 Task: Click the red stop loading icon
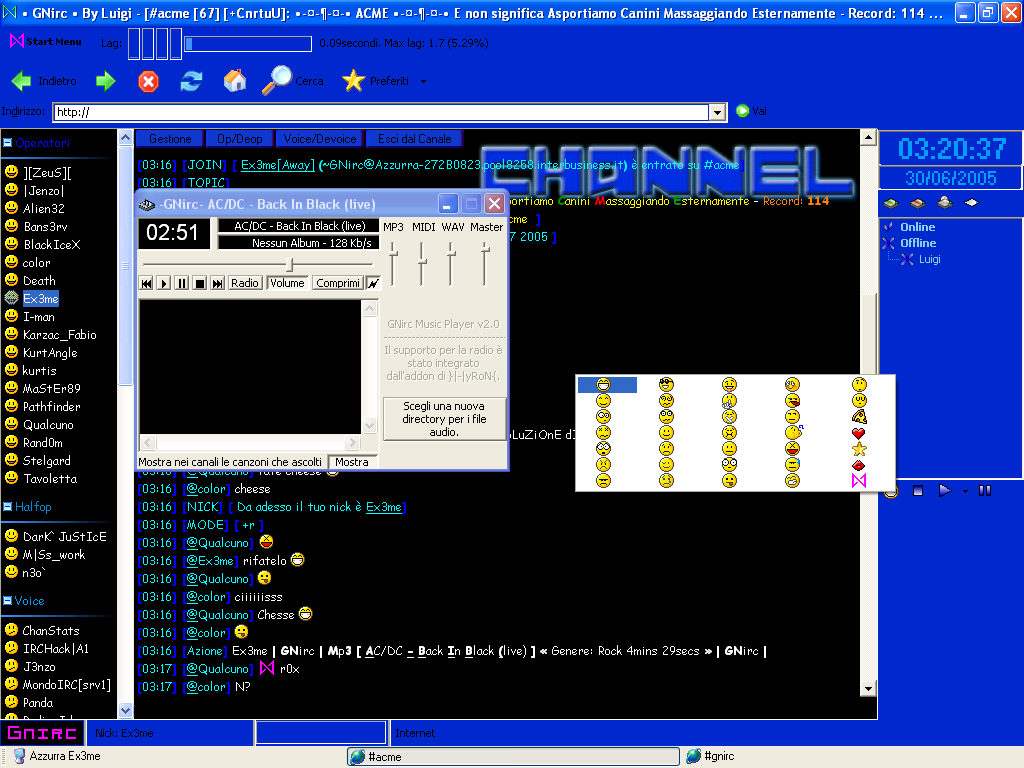point(148,81)
